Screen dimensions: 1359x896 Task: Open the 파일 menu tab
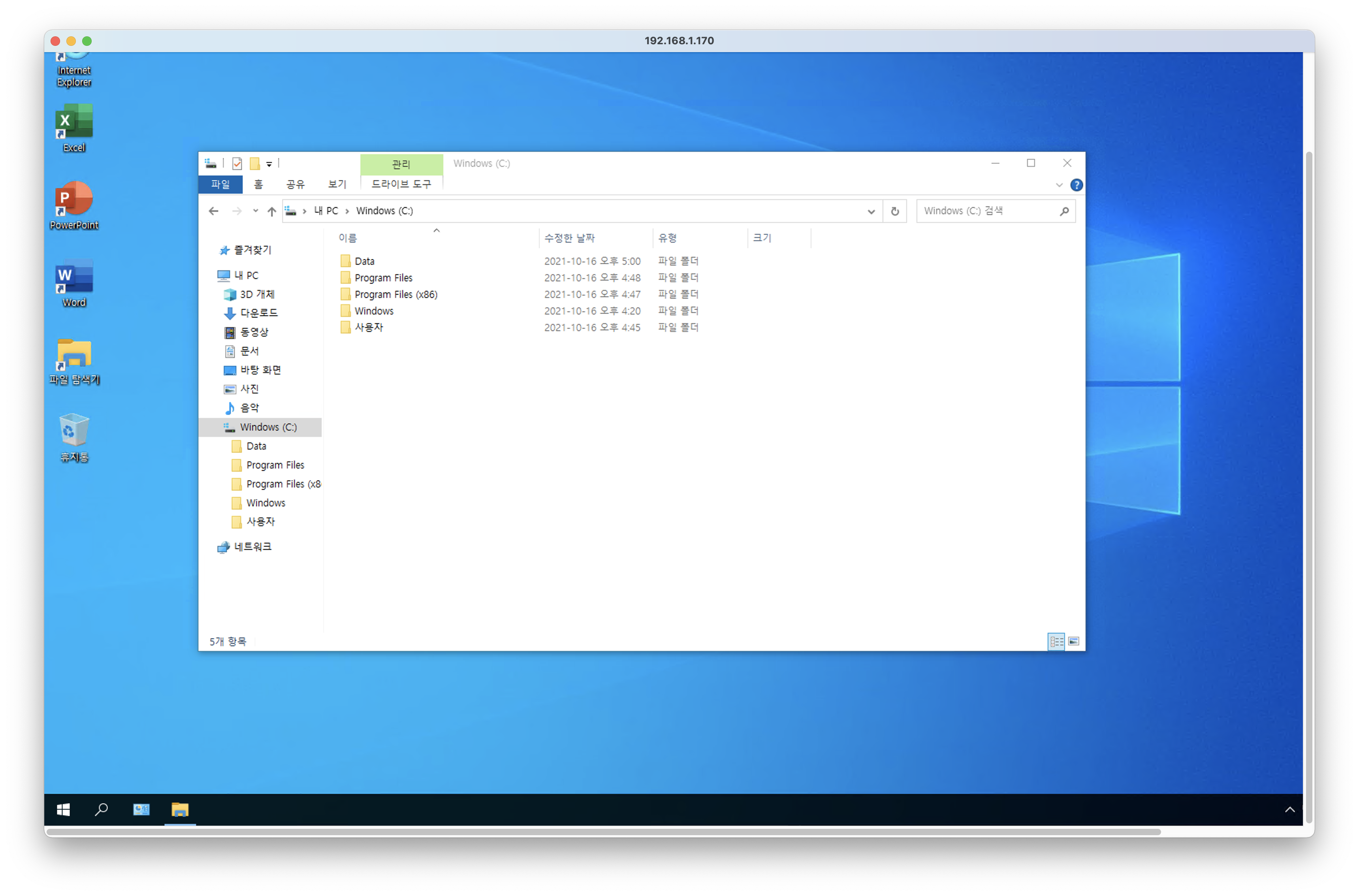point(220,184)
